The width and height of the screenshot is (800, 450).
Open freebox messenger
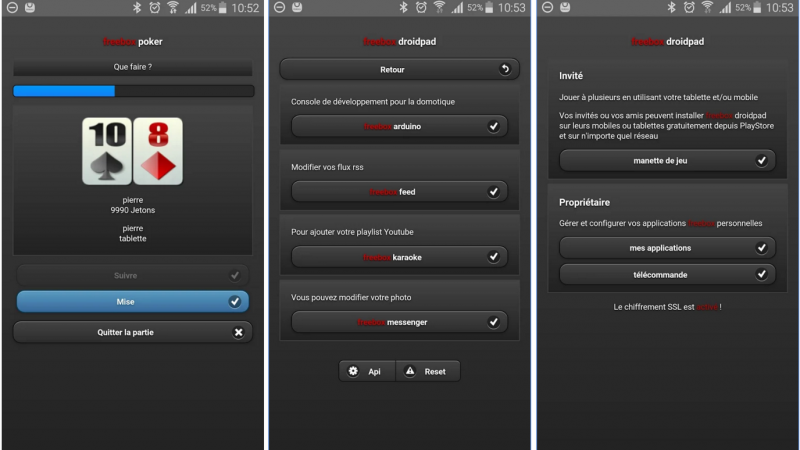coord(399,322)
